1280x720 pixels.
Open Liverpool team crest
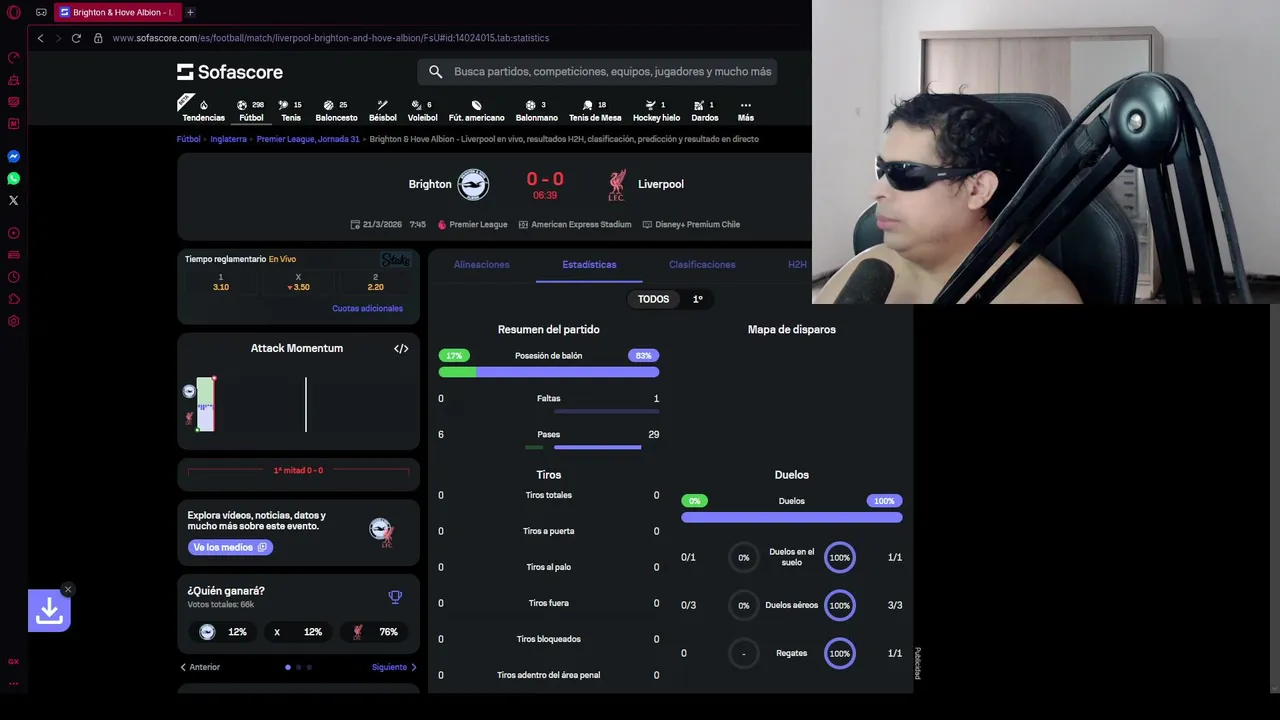(616, 184)
